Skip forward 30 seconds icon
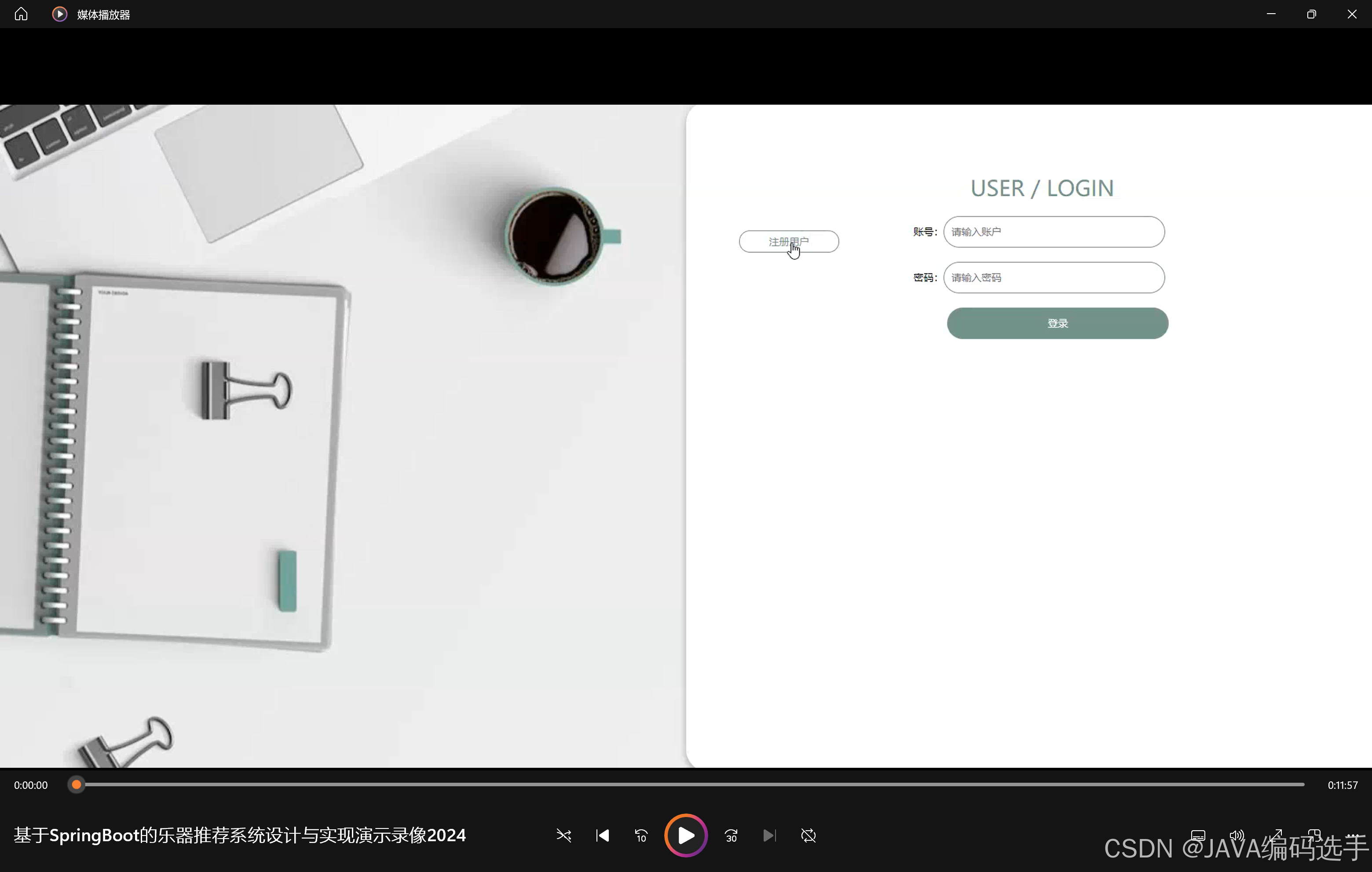Viewport: 1372px width, 872px height. click(x=731, y=836)
